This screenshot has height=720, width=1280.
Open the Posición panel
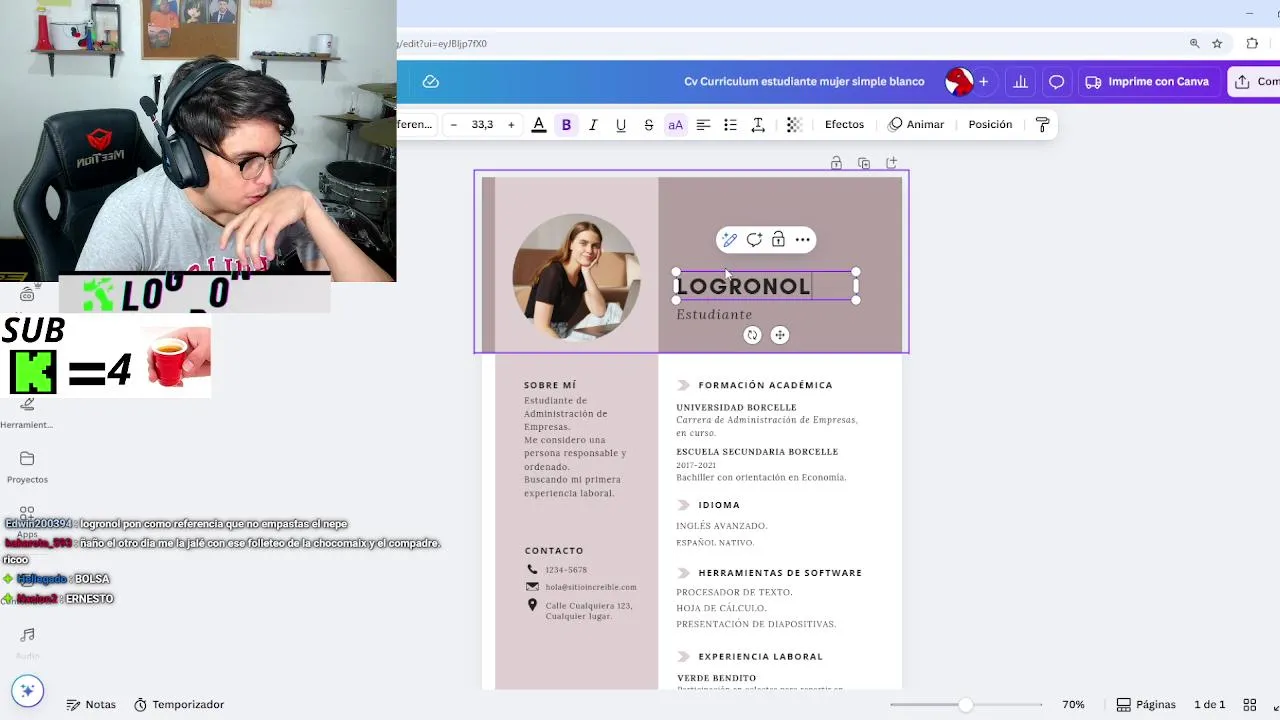click(x=990, y=125)
